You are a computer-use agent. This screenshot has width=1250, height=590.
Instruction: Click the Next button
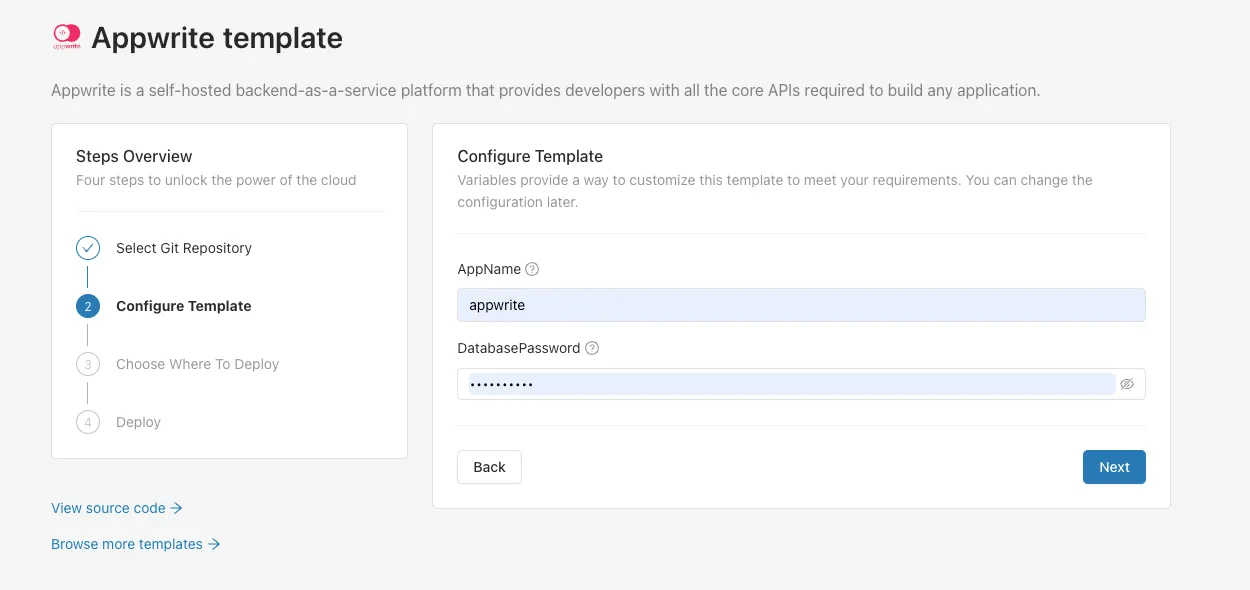coord(1114,467)
